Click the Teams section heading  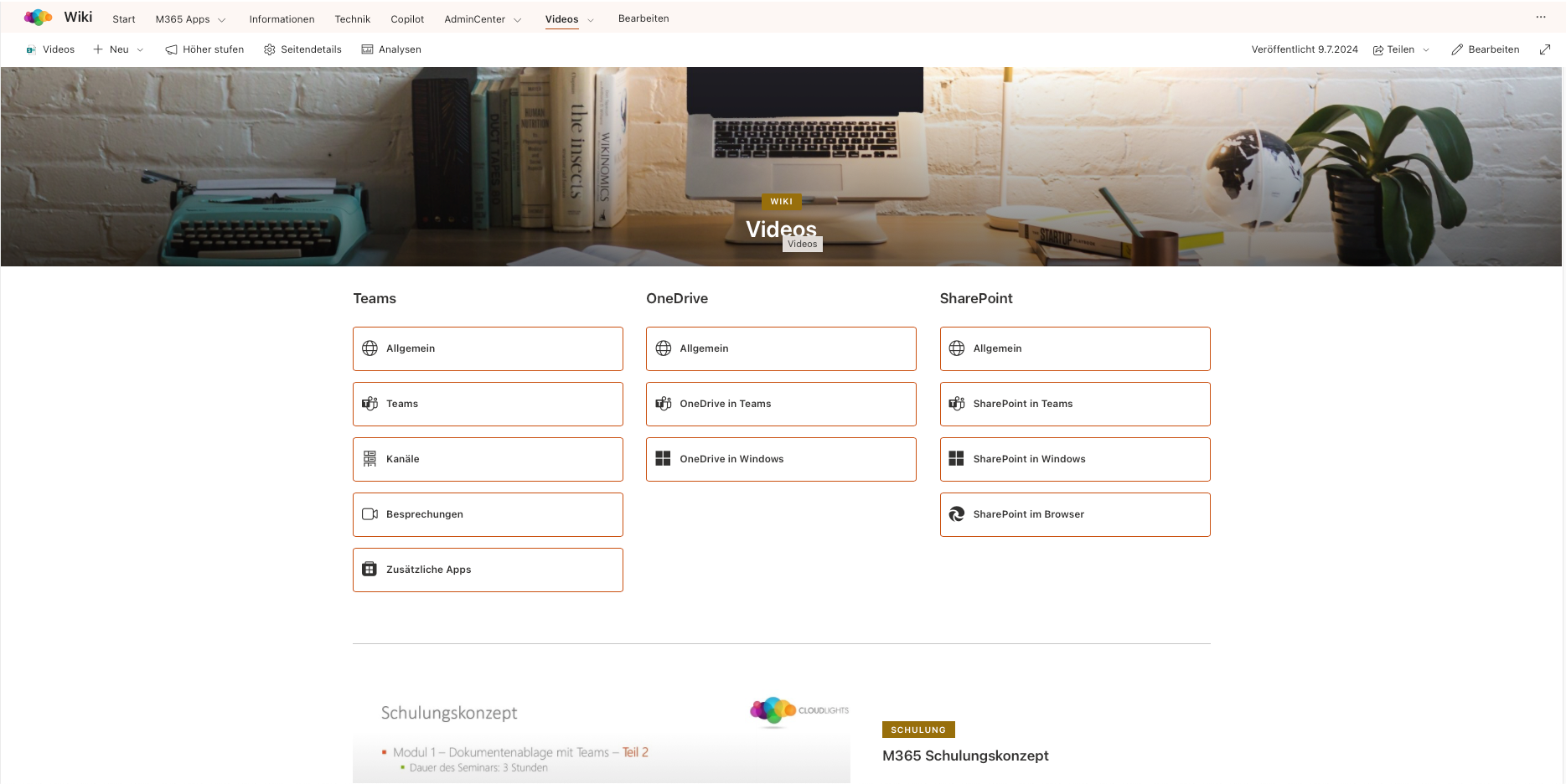375,298
